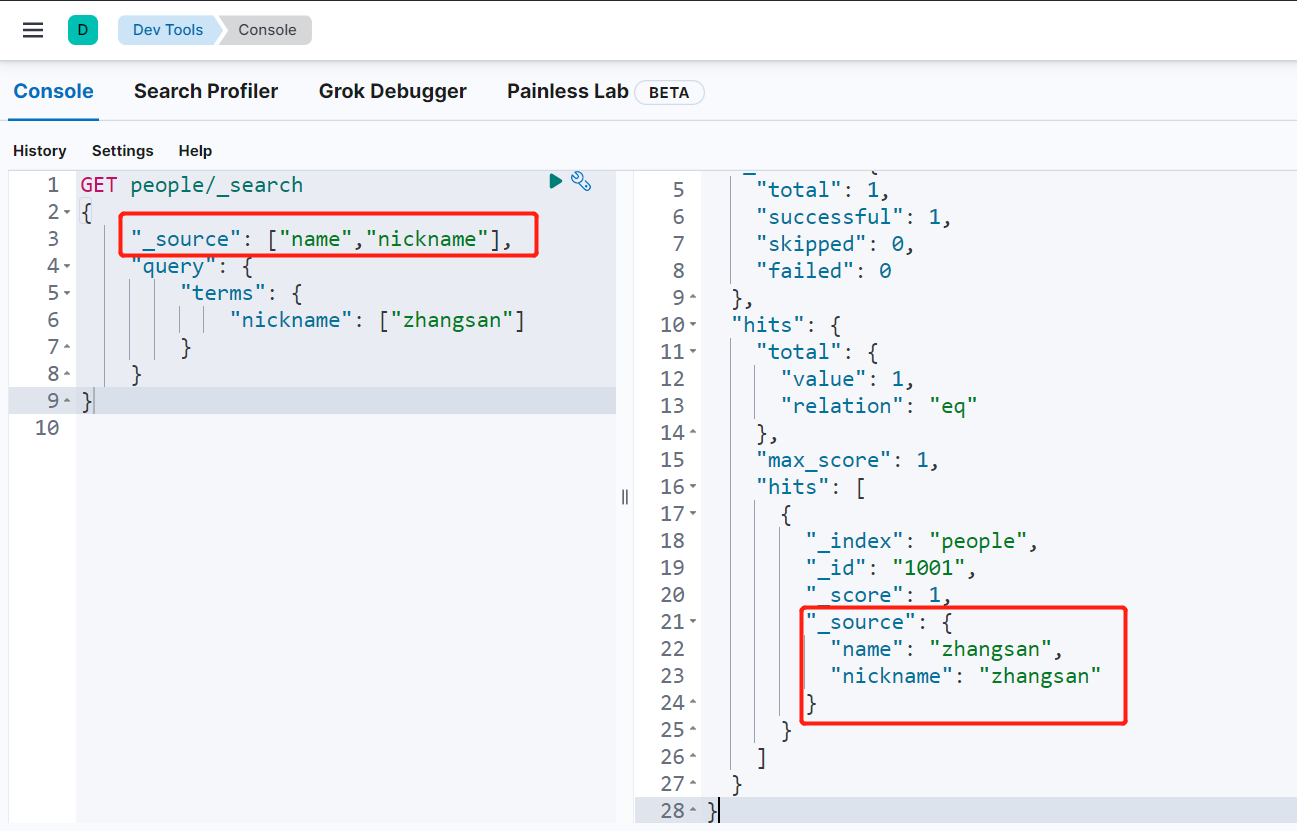Collapse the request body at line 2
This screenshot has width=1297, height=831.
click(x=67, y=212)
